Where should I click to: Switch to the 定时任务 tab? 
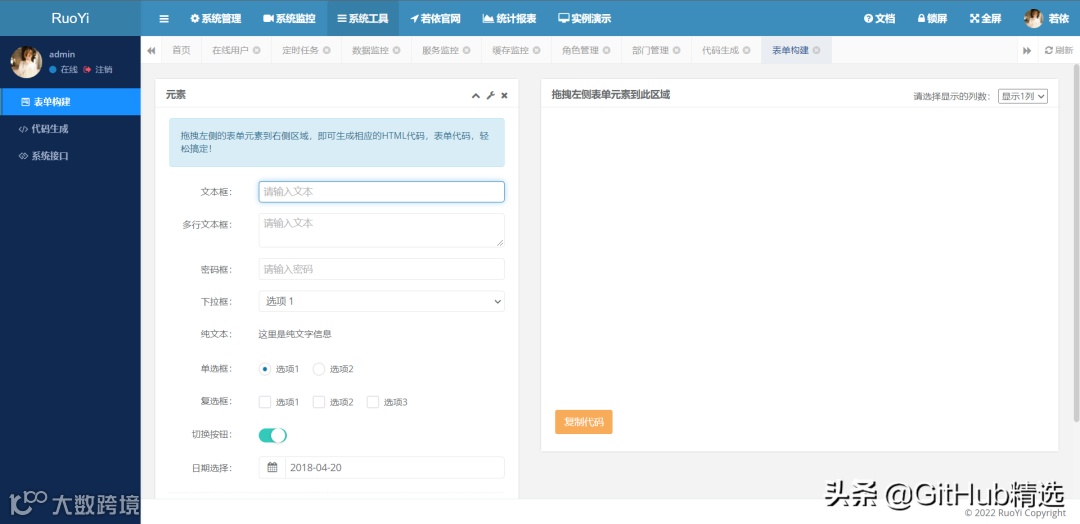[x=300, y=50]
